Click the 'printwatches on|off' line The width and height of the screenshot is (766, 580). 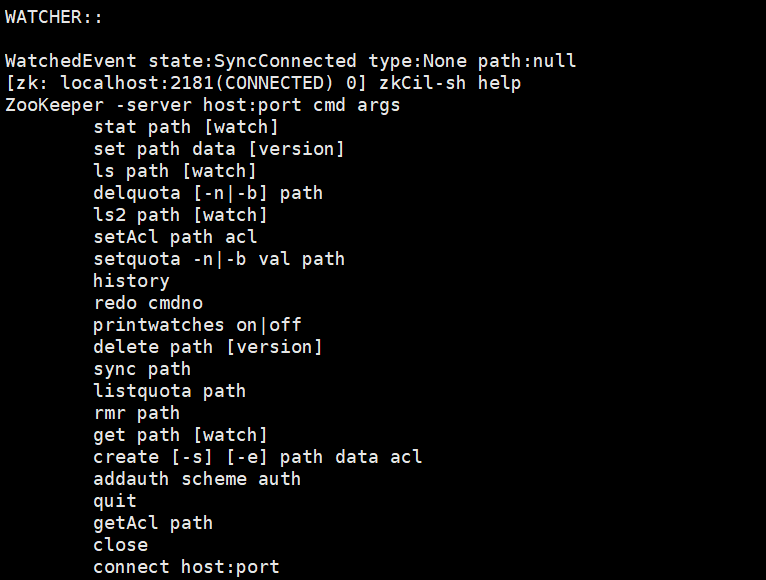(197, 324)
